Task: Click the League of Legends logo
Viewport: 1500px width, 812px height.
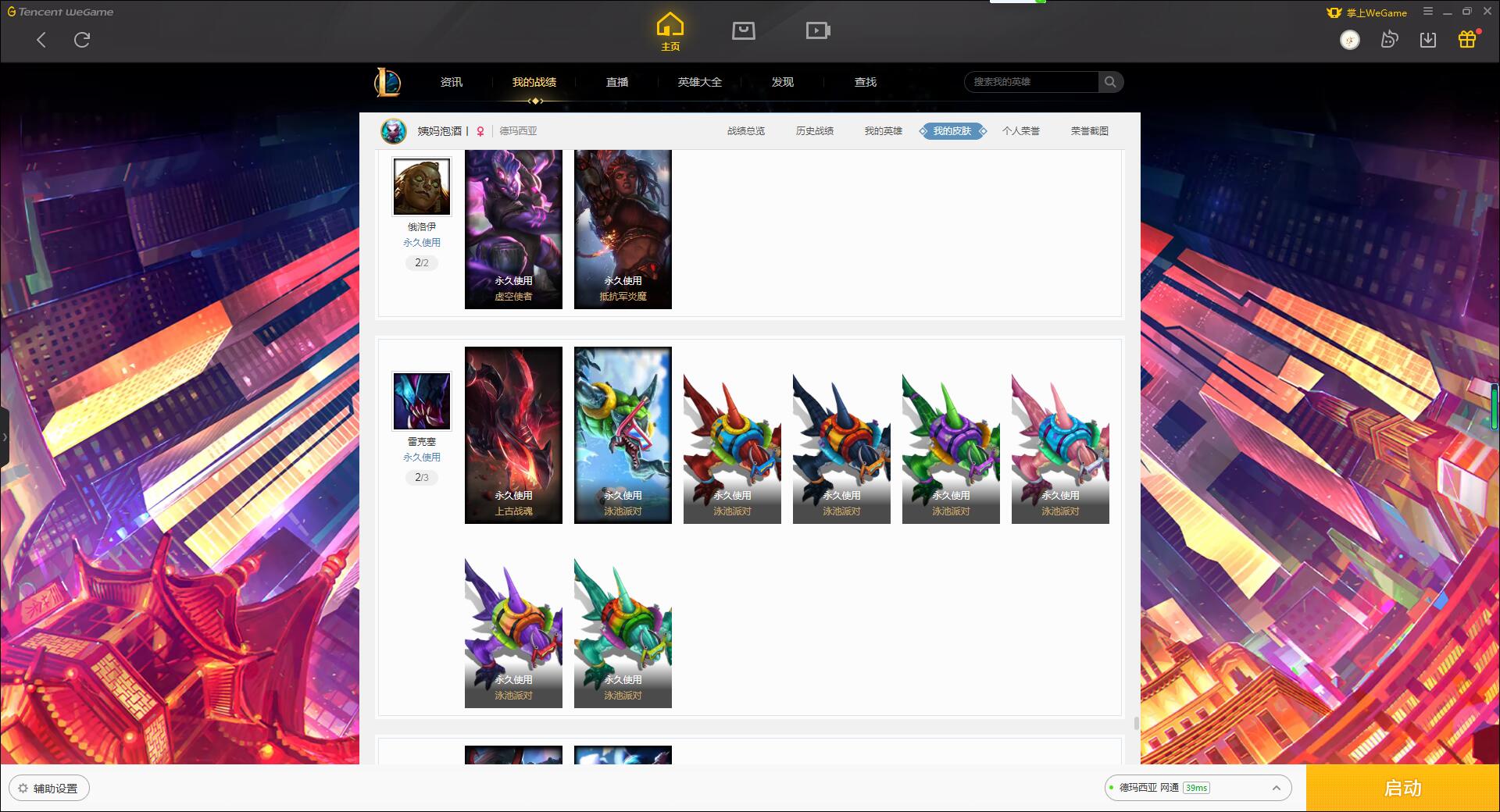Action: click(387, 82)
